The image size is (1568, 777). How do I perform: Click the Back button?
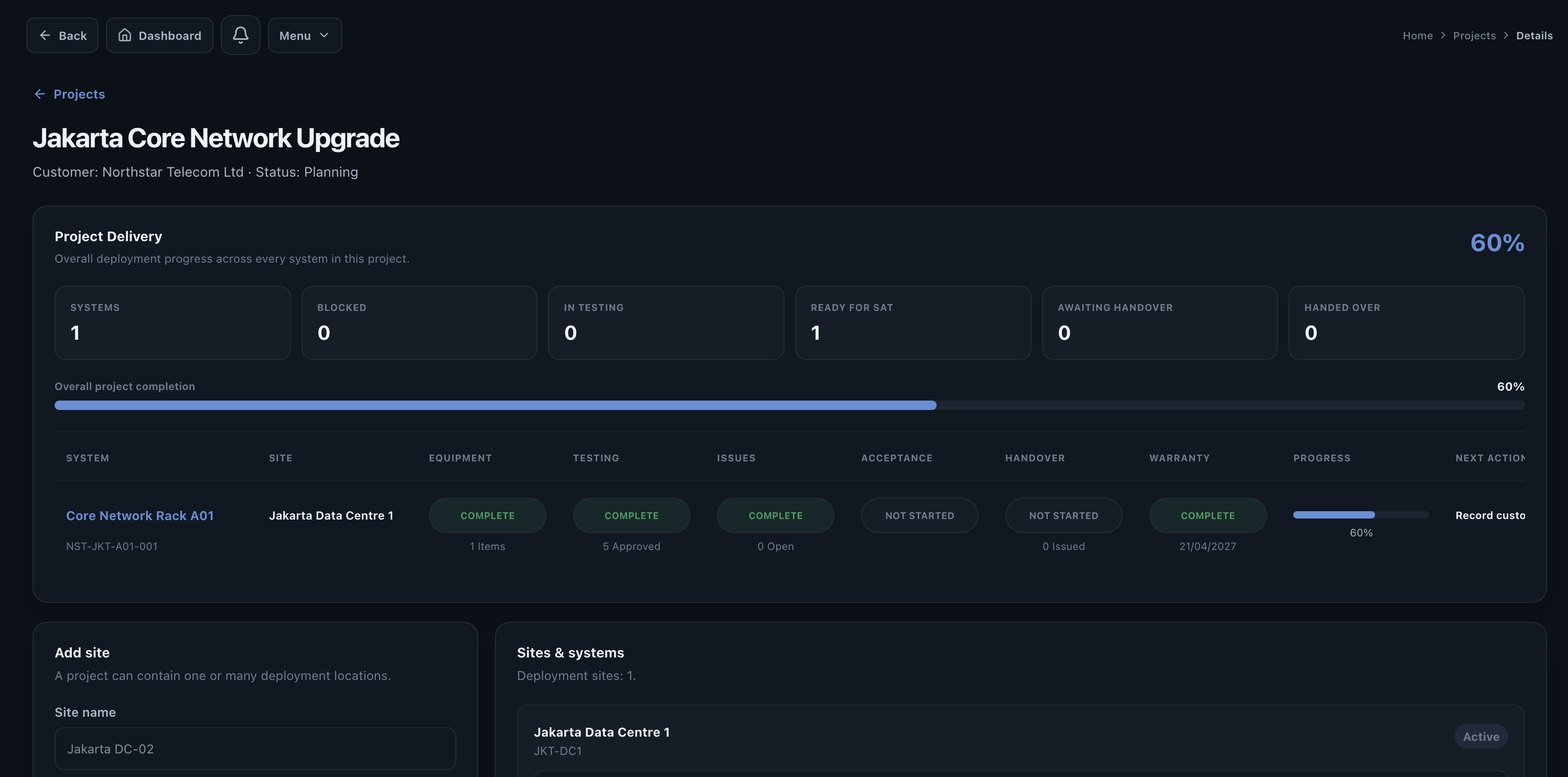tap(62, 35)
